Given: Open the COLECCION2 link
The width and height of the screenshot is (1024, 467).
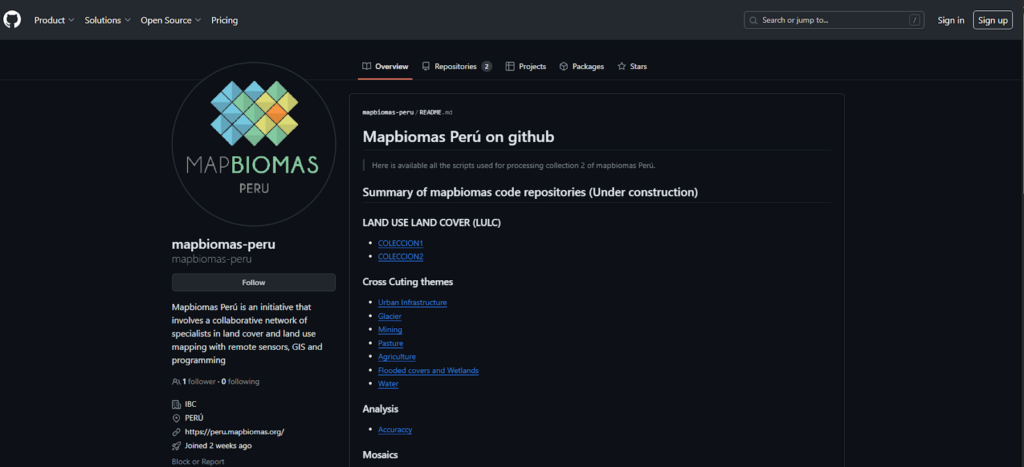Looking at the screenshot, I should pos(400,257).
